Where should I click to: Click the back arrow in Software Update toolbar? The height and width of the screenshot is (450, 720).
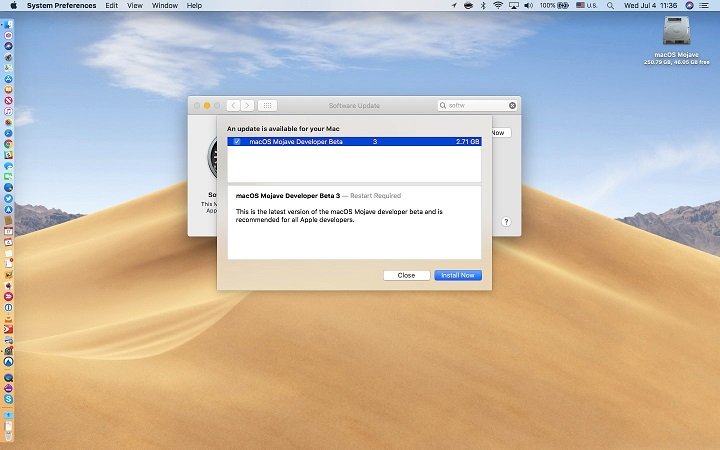pos(233,105)
